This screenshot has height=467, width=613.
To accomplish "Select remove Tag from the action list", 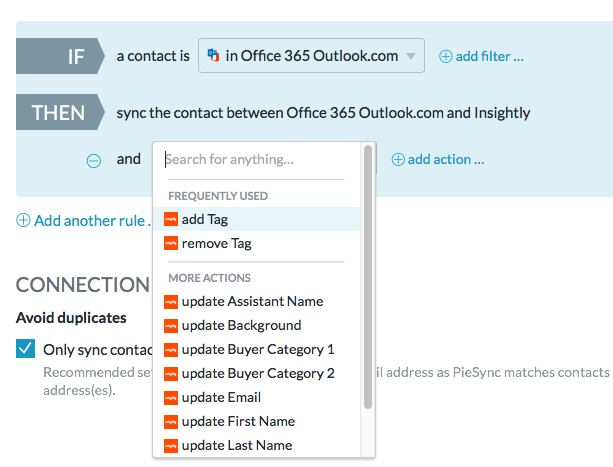I will (x=256, y=243).
